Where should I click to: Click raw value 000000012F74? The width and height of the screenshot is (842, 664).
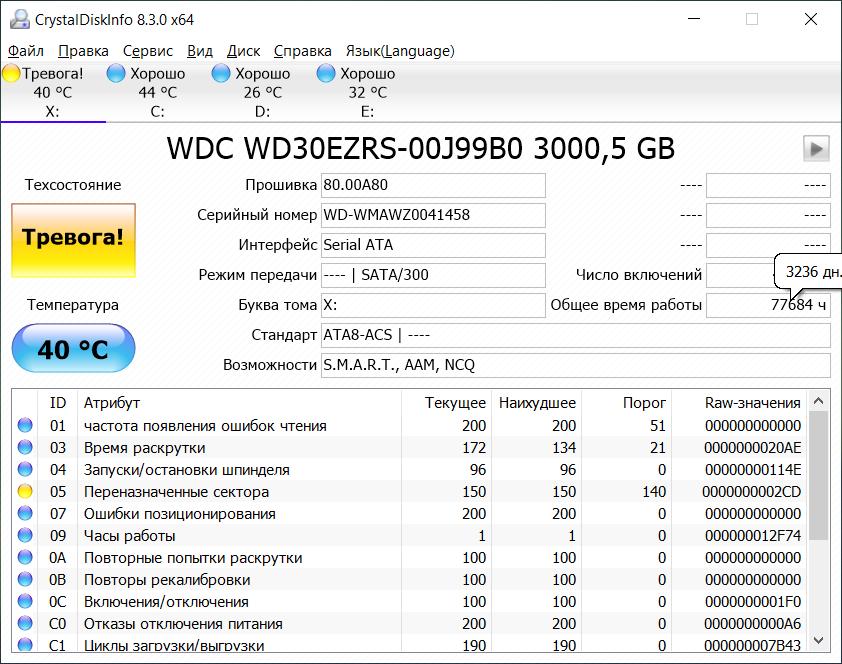753,536
